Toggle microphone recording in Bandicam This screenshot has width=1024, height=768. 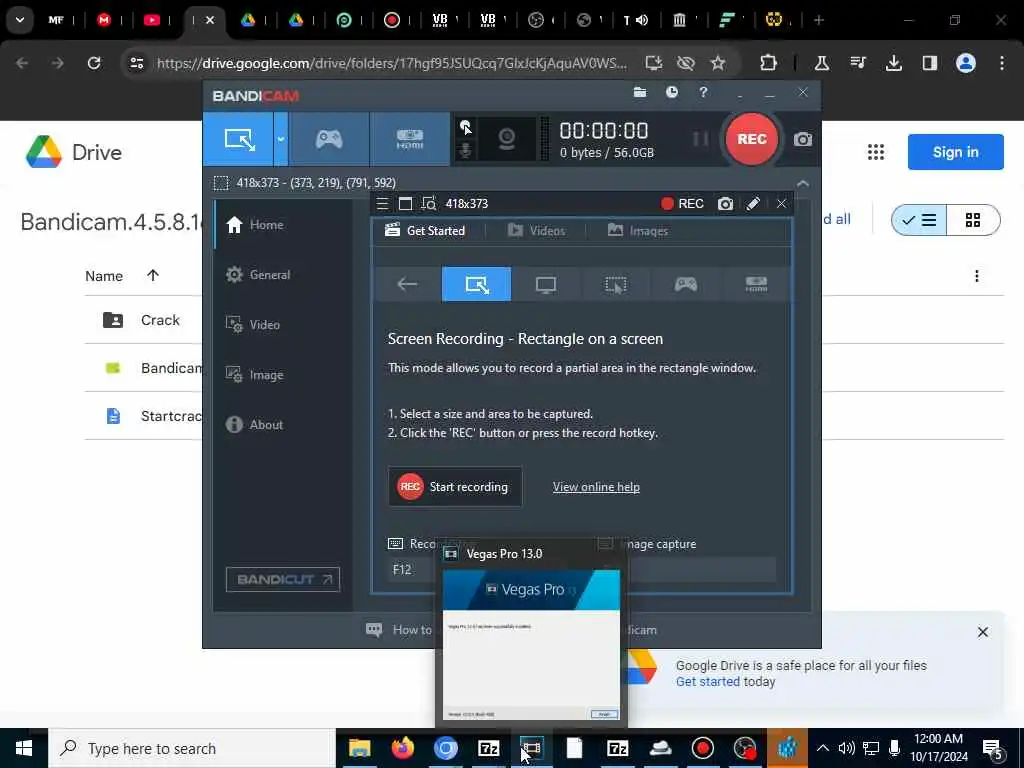[x=466, y=151]
